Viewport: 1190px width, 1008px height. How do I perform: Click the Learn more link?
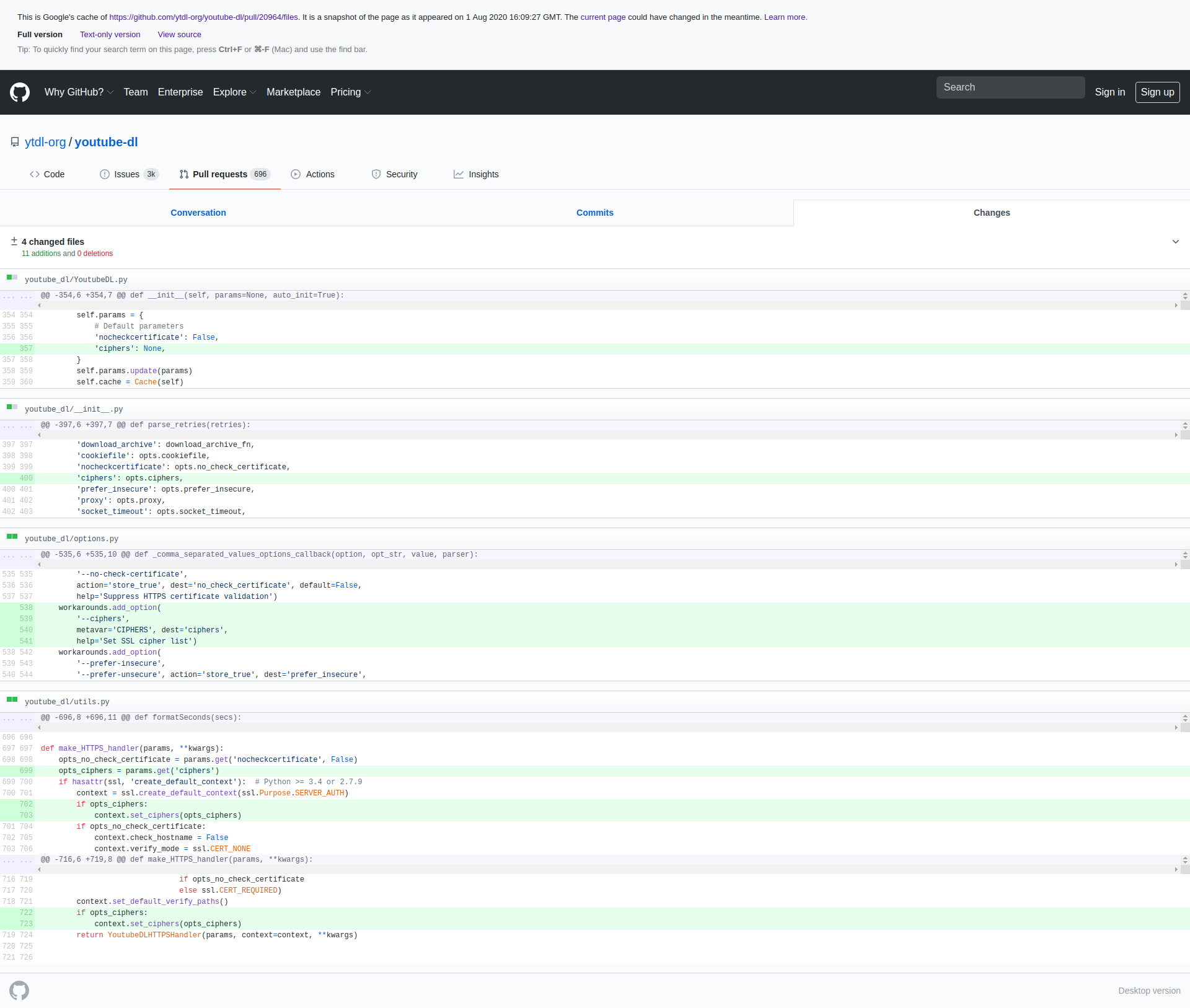pyautogui.click(x=785, y=17)
